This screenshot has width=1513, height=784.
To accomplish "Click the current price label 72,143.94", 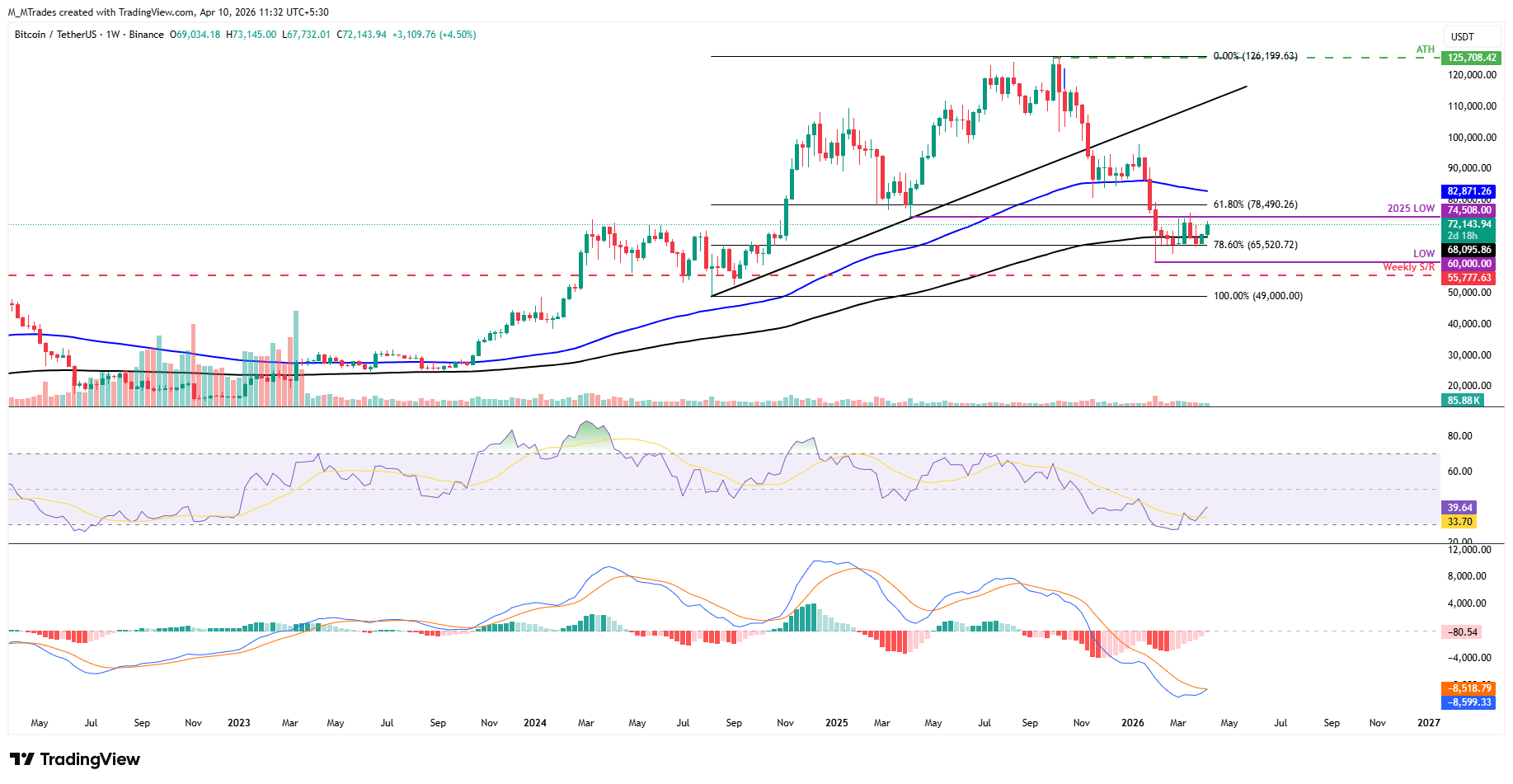I will coord(1469,224).
